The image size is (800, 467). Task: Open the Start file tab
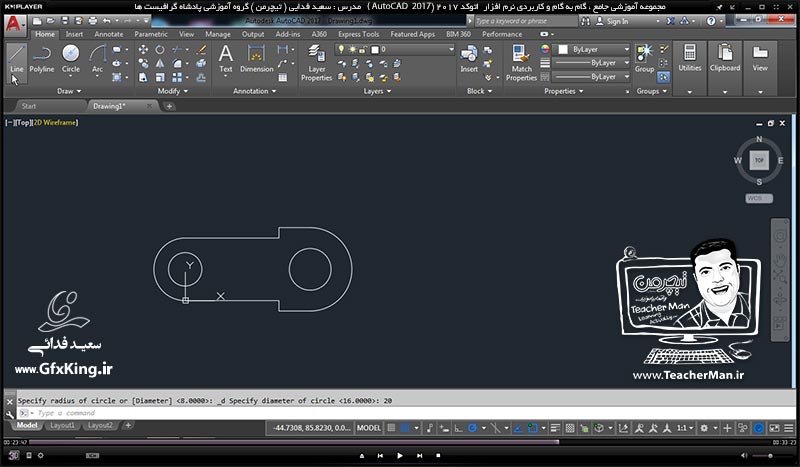[29, 106]
